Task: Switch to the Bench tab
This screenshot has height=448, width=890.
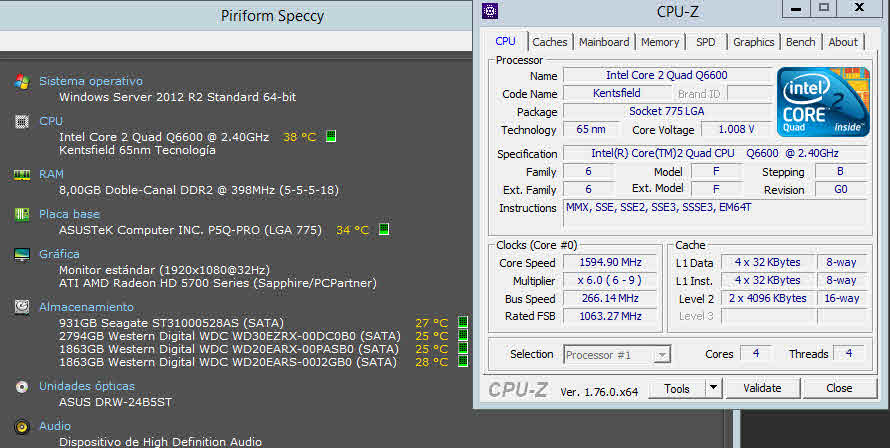Action: click(800, 42)
